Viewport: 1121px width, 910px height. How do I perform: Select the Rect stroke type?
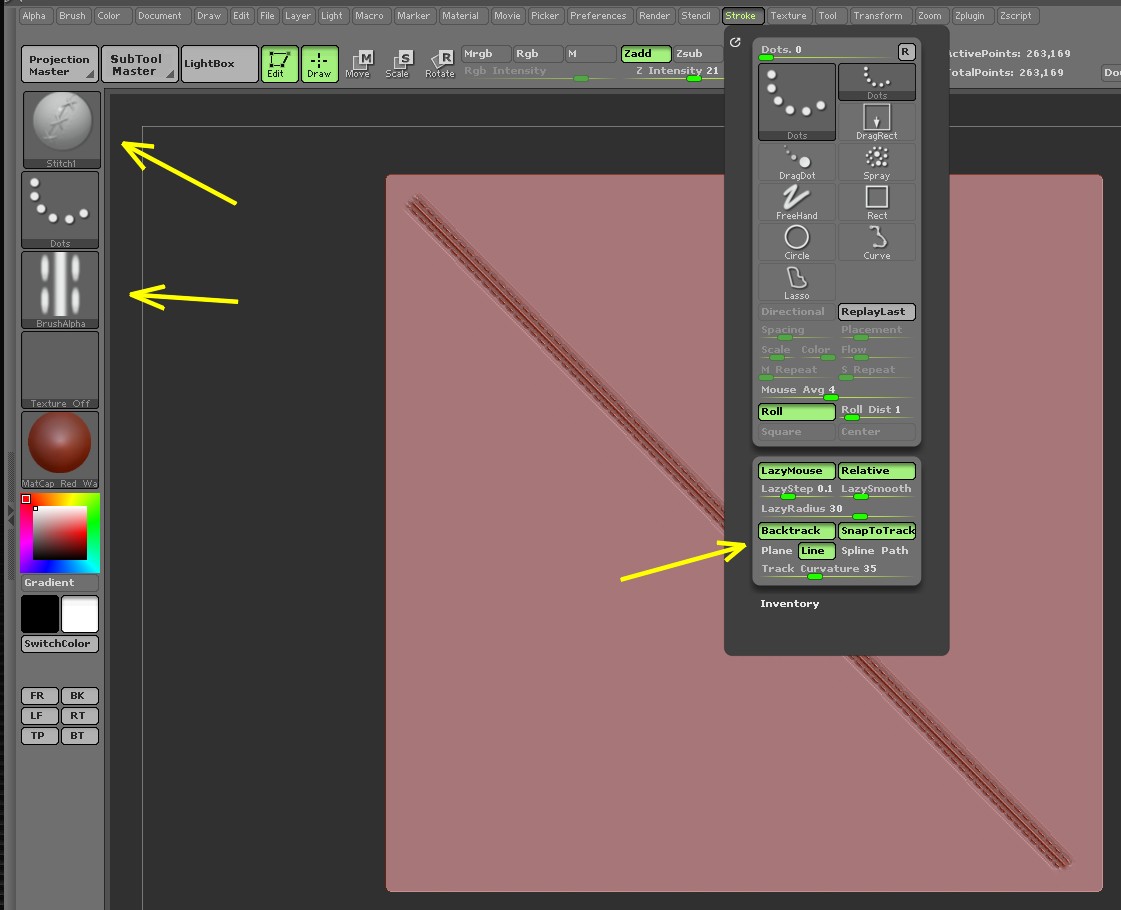(x=876, y=202)
